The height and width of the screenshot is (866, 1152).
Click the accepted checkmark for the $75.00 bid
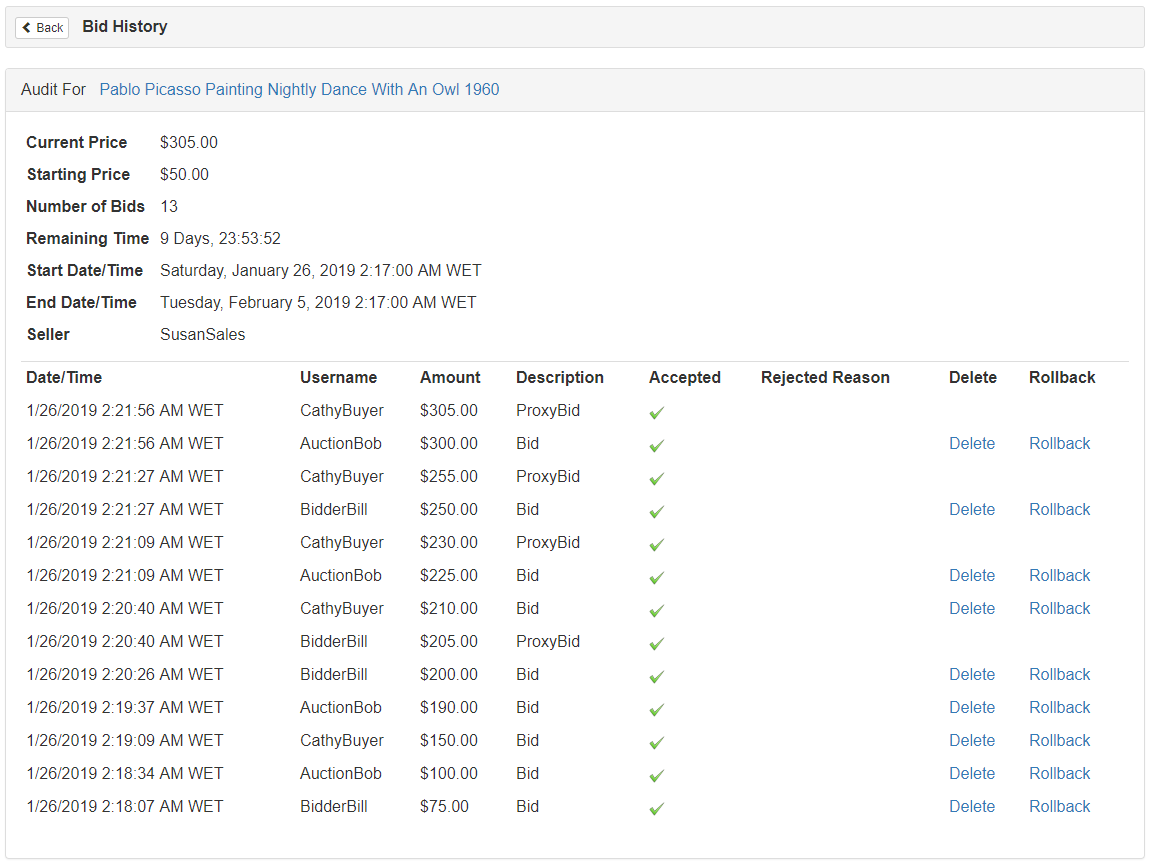point(656,809)
